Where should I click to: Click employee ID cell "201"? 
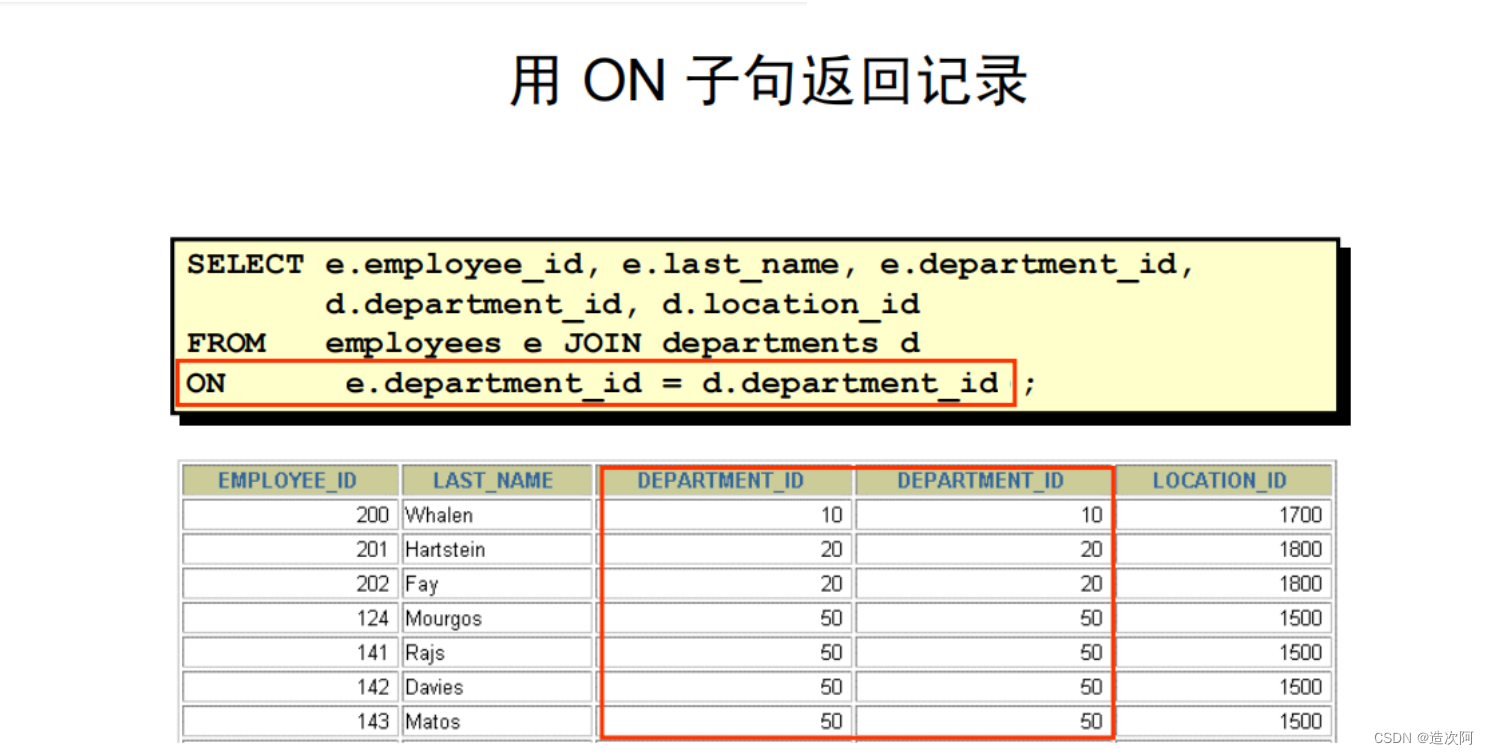click(288, 549)
